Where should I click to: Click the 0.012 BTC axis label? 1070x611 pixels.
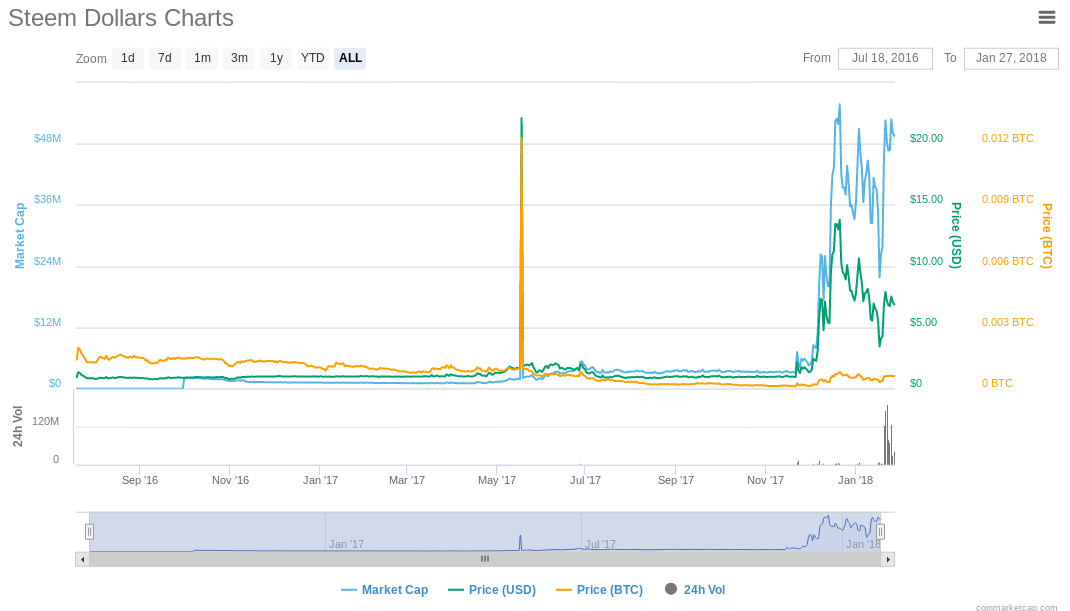tap(1007, 139)
